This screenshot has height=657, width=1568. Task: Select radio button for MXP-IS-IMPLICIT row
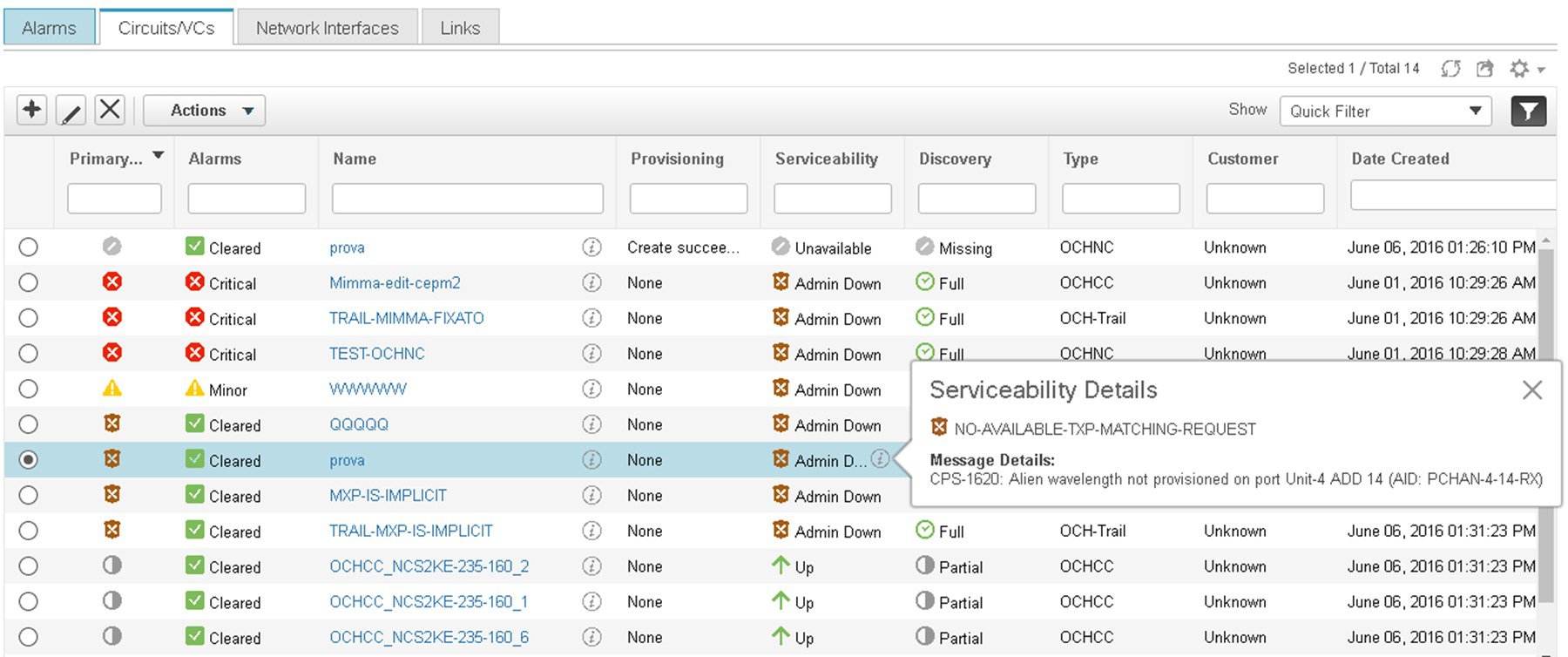(29, 496)
